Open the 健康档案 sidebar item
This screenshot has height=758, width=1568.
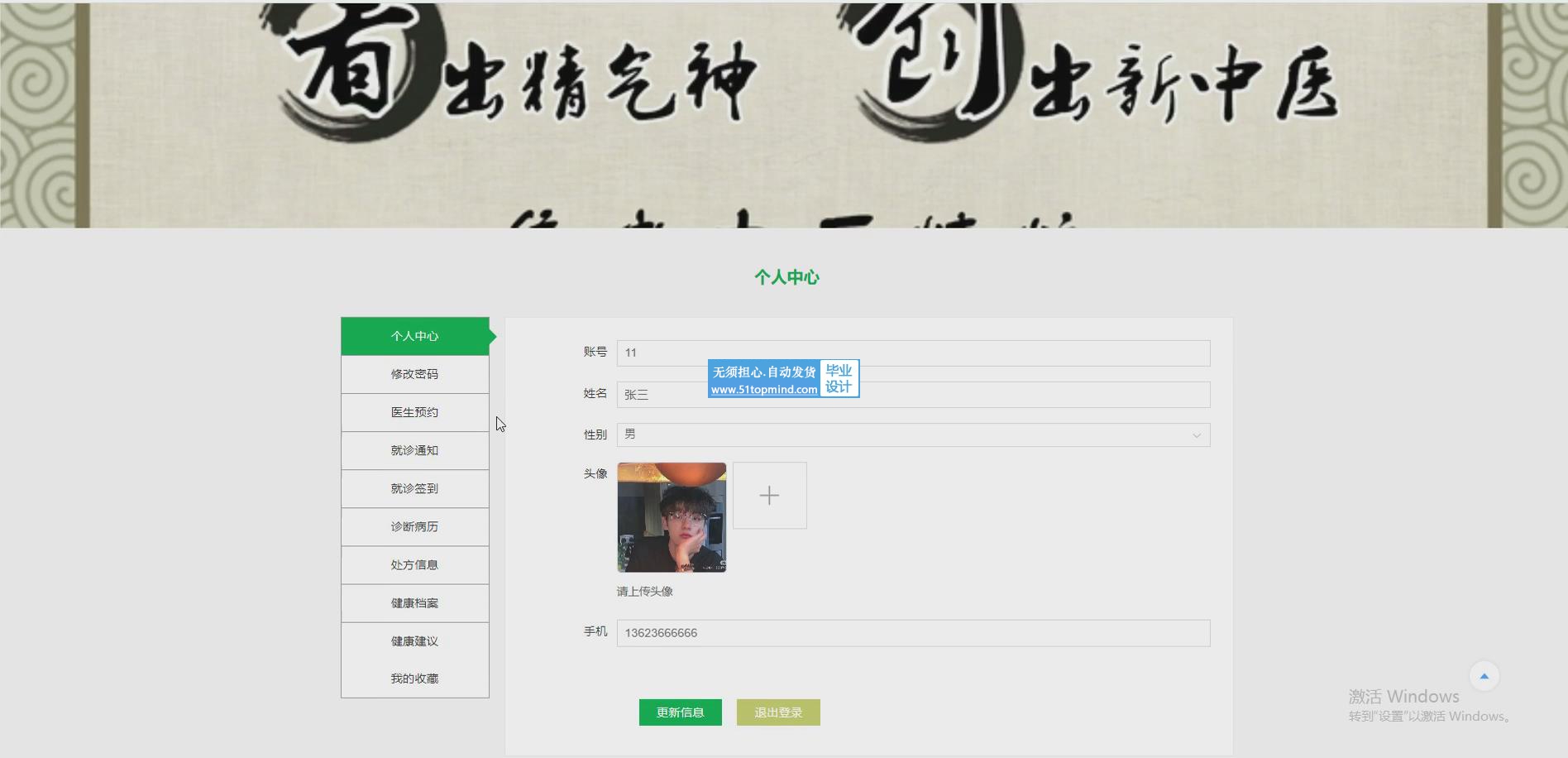point(415,602)
